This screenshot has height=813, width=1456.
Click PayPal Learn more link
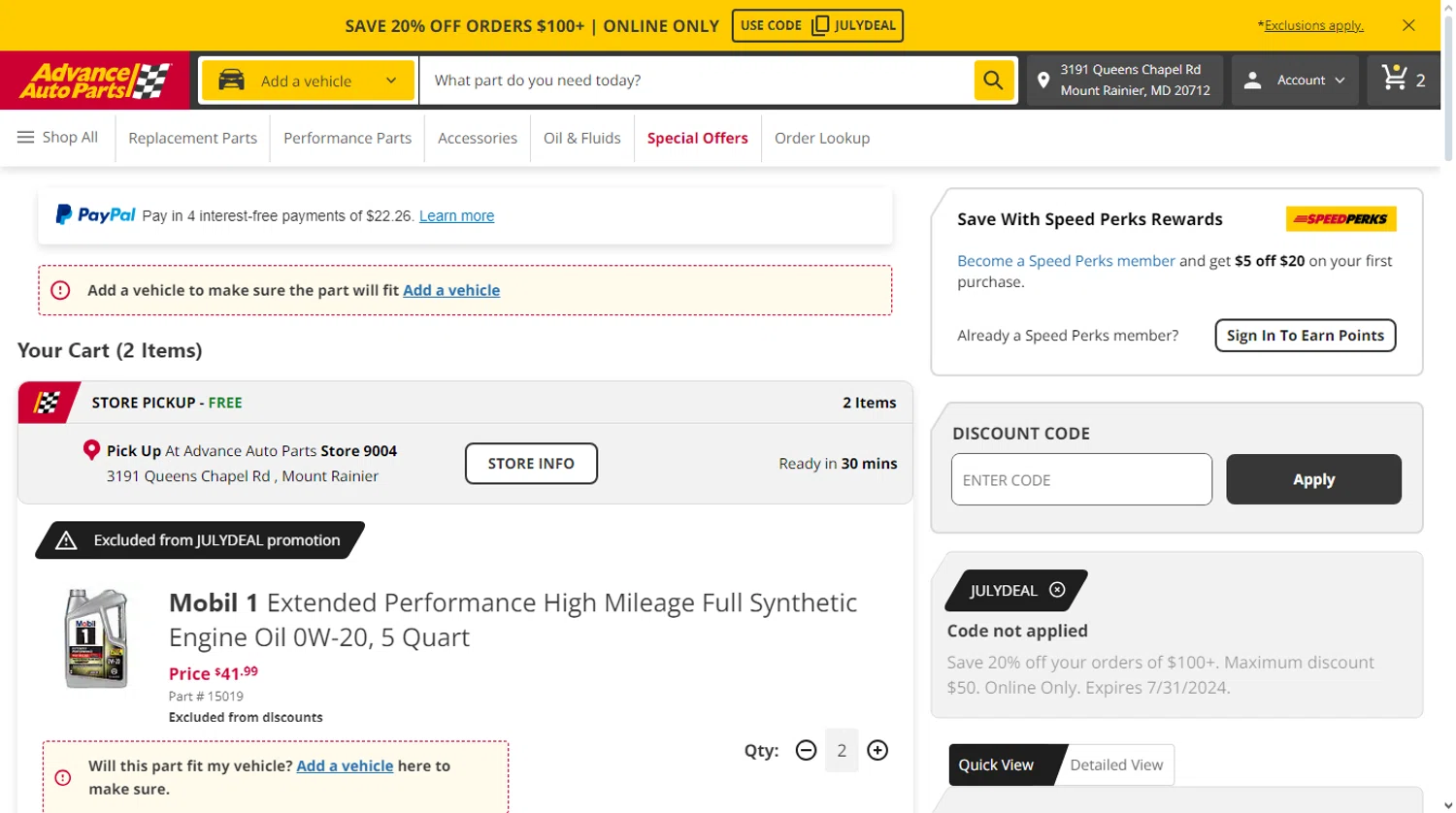click(456, 215)
